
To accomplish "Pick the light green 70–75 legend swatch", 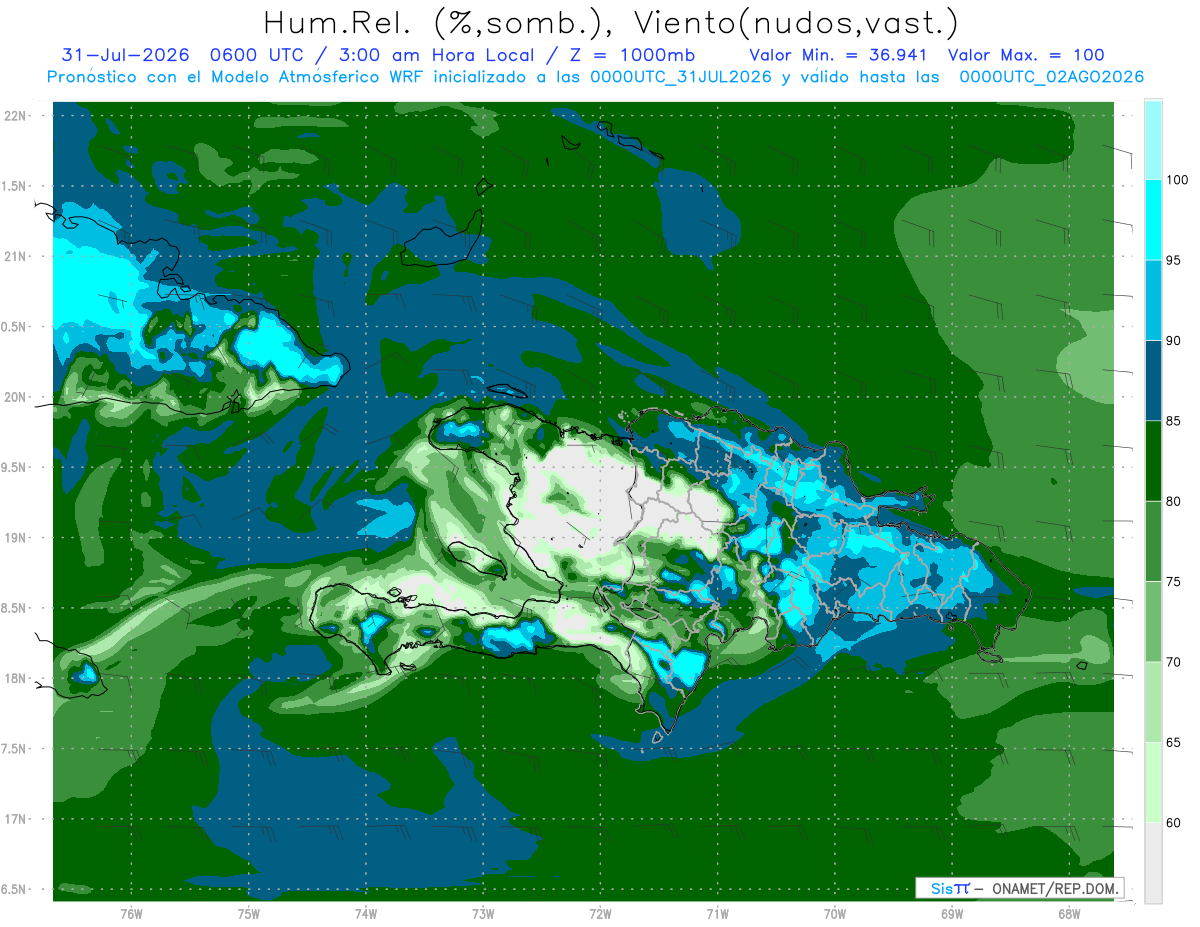I will pos(1153,622).
